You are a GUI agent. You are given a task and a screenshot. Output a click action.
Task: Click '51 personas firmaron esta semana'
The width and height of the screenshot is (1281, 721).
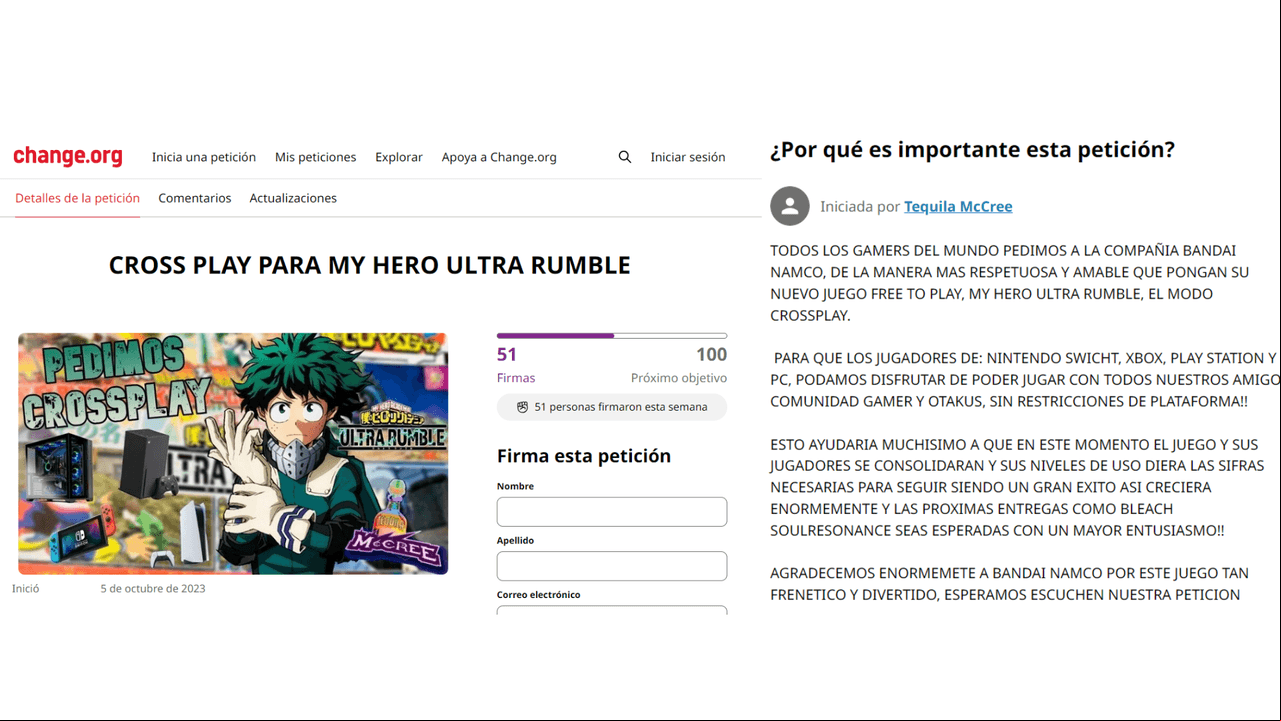[621, 407]
